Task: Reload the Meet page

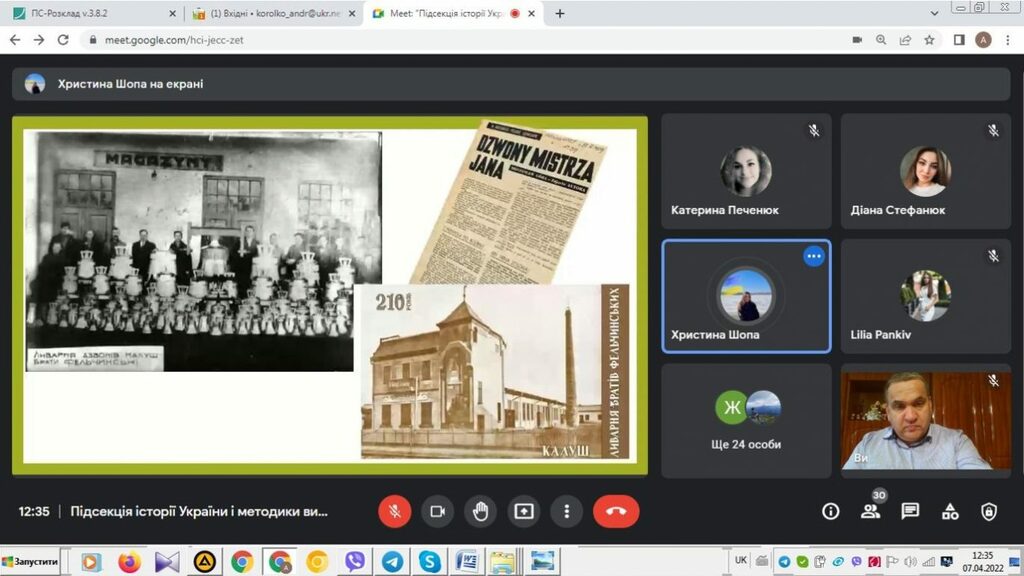Action: (63, 40)
